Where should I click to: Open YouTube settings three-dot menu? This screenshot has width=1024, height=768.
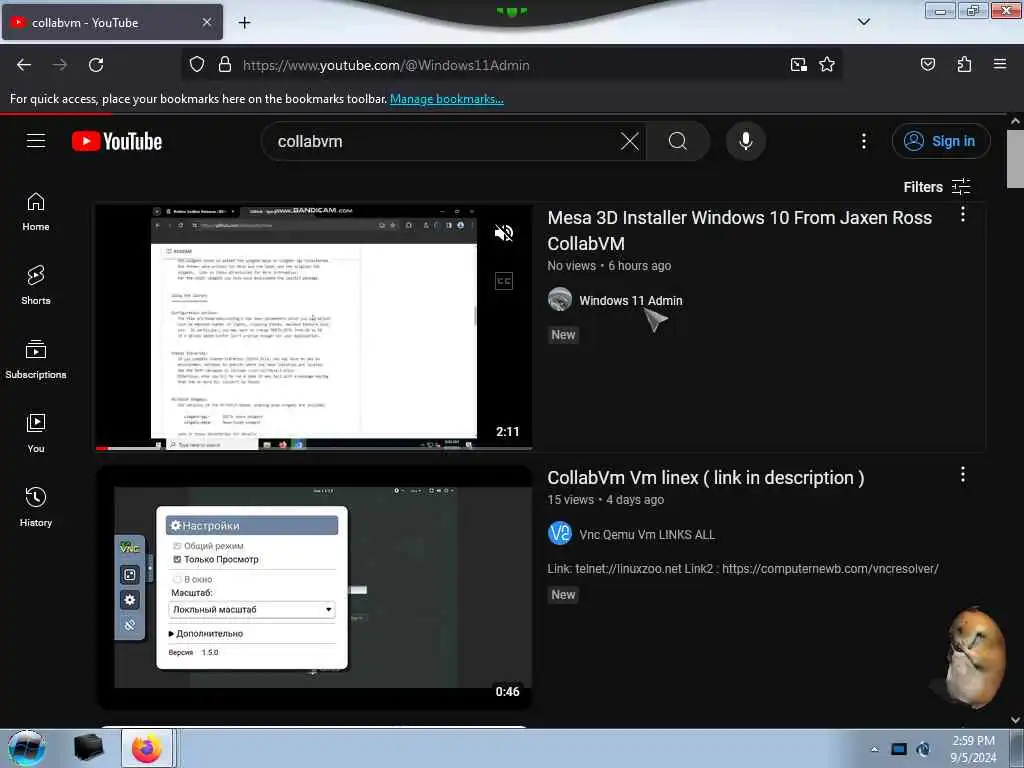point(863,141)
